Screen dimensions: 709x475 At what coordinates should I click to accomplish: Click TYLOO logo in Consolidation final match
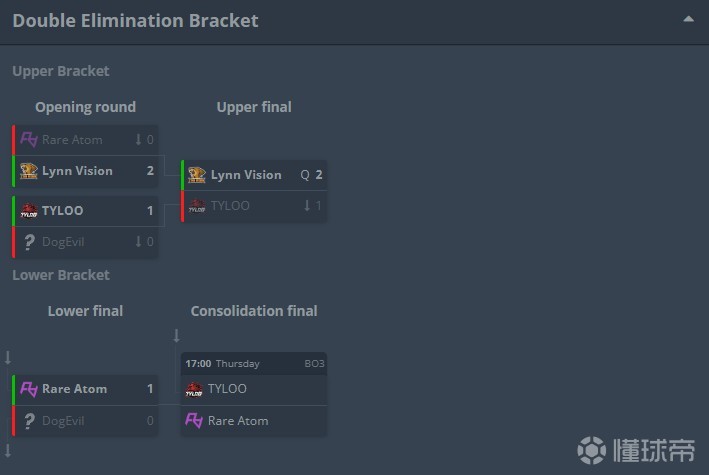[194, 389]
